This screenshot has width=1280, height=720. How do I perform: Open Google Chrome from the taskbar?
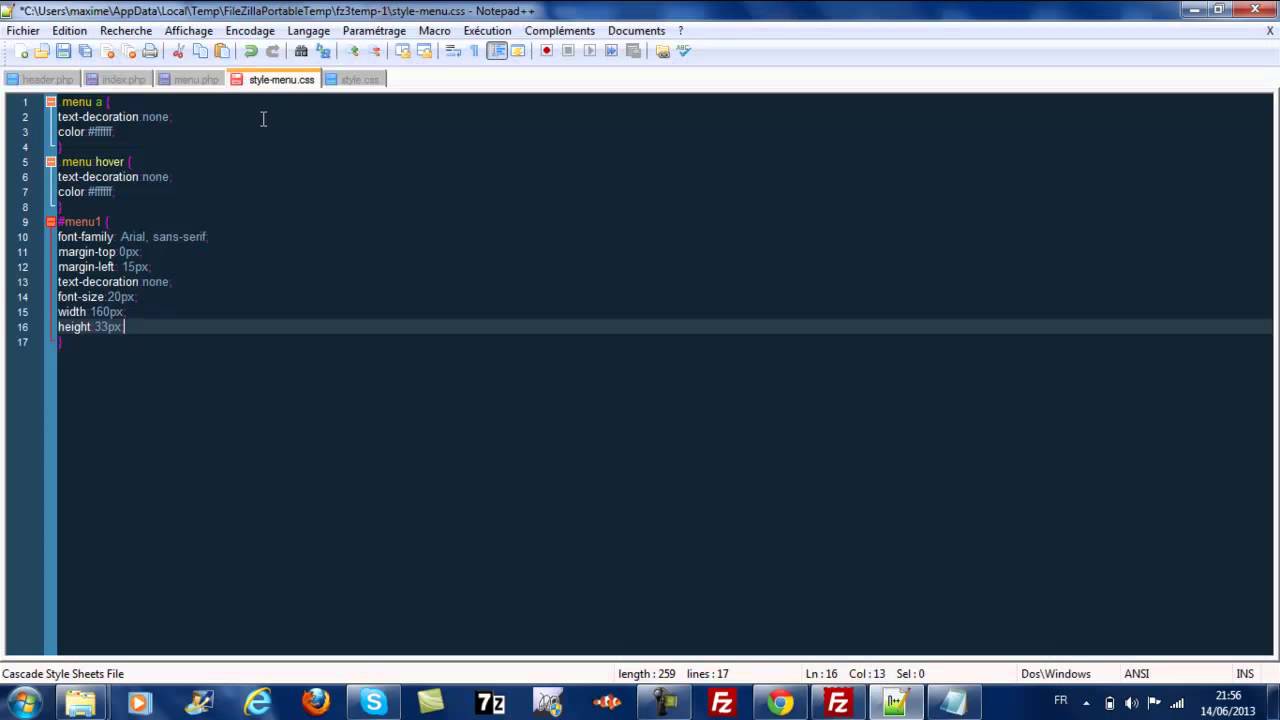pos(780,703)
